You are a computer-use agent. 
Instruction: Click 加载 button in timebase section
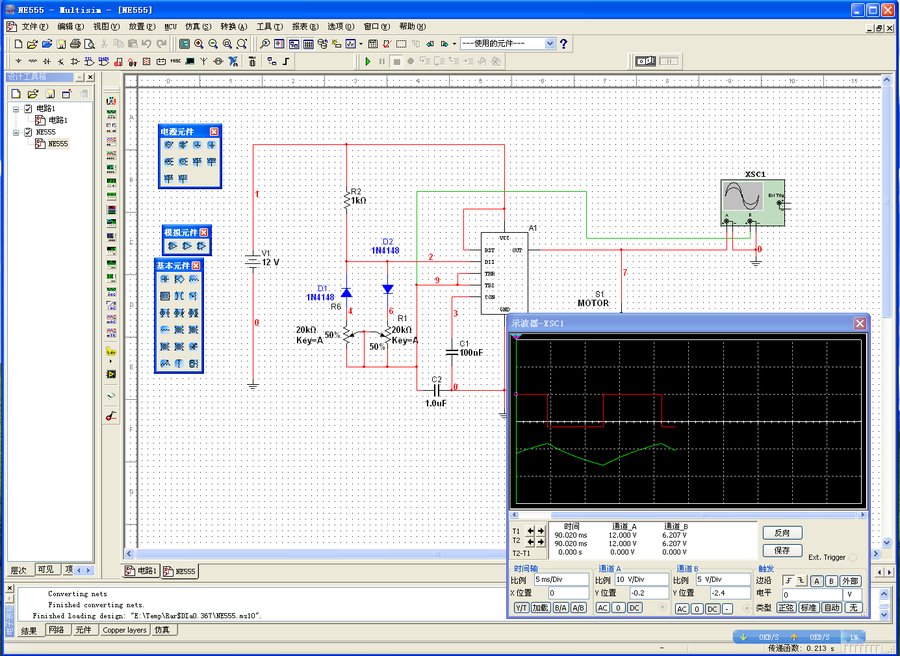[x=541, y=608]
